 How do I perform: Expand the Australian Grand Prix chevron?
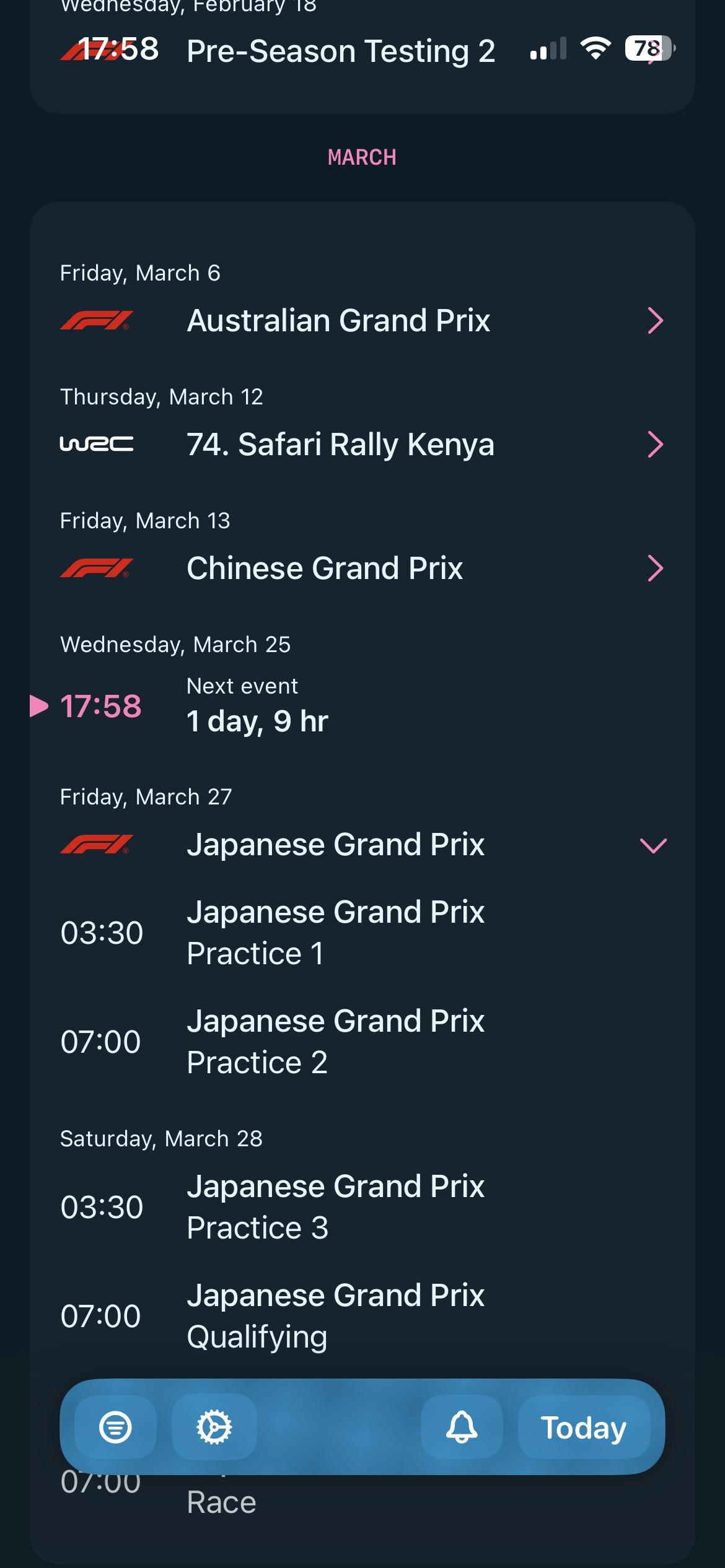[654, 321]
